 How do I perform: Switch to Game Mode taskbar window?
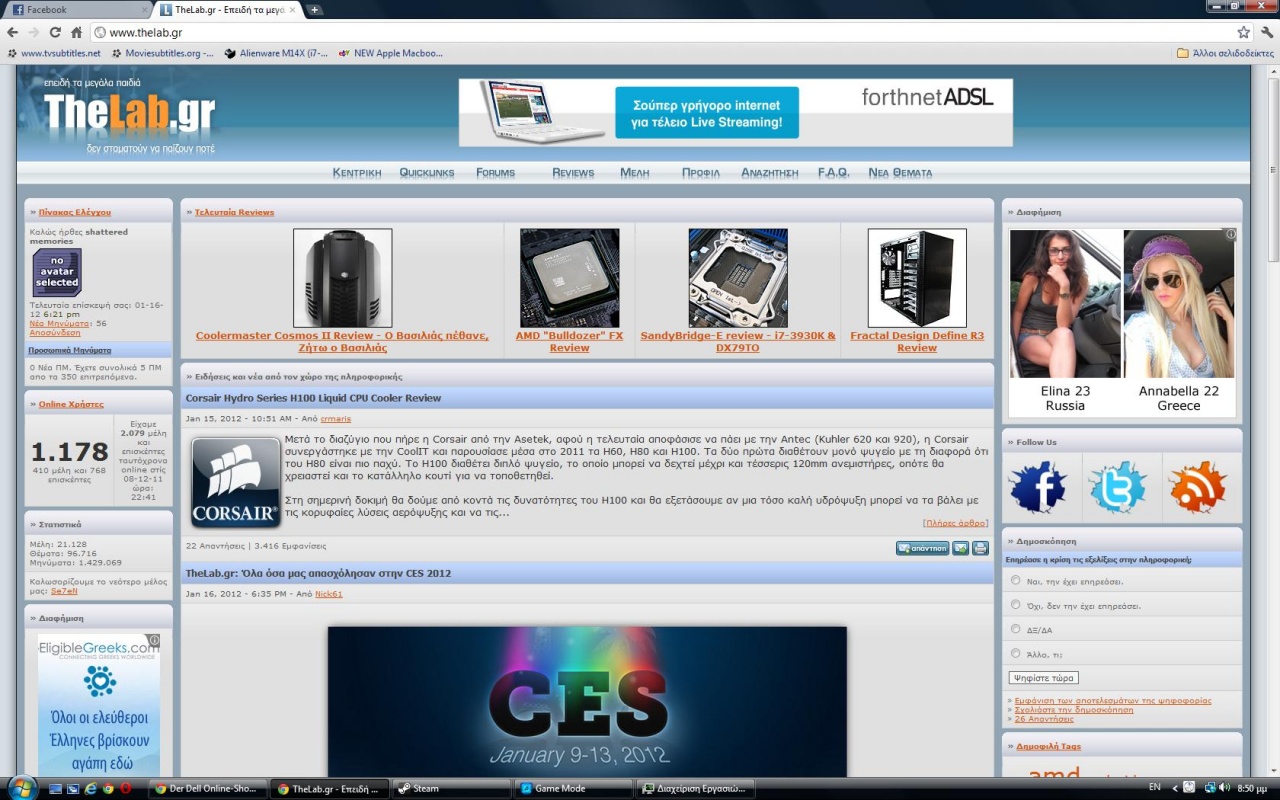coord(573,788)
